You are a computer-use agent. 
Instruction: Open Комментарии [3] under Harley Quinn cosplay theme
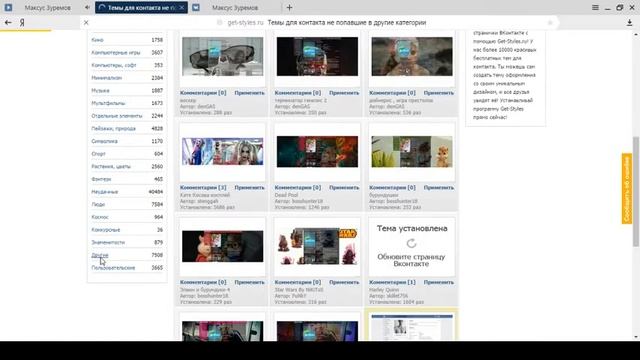(x=203, y=188)
